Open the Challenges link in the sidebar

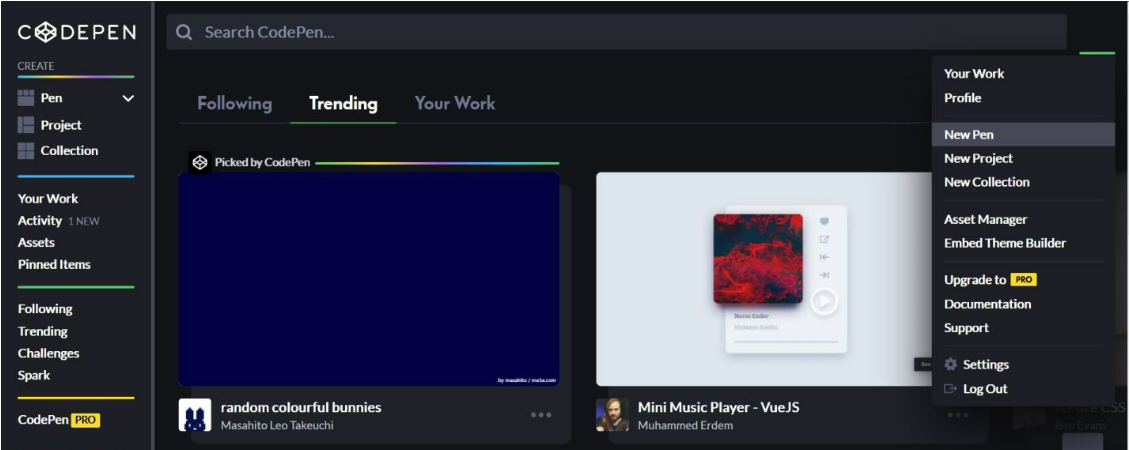(48, 353)
